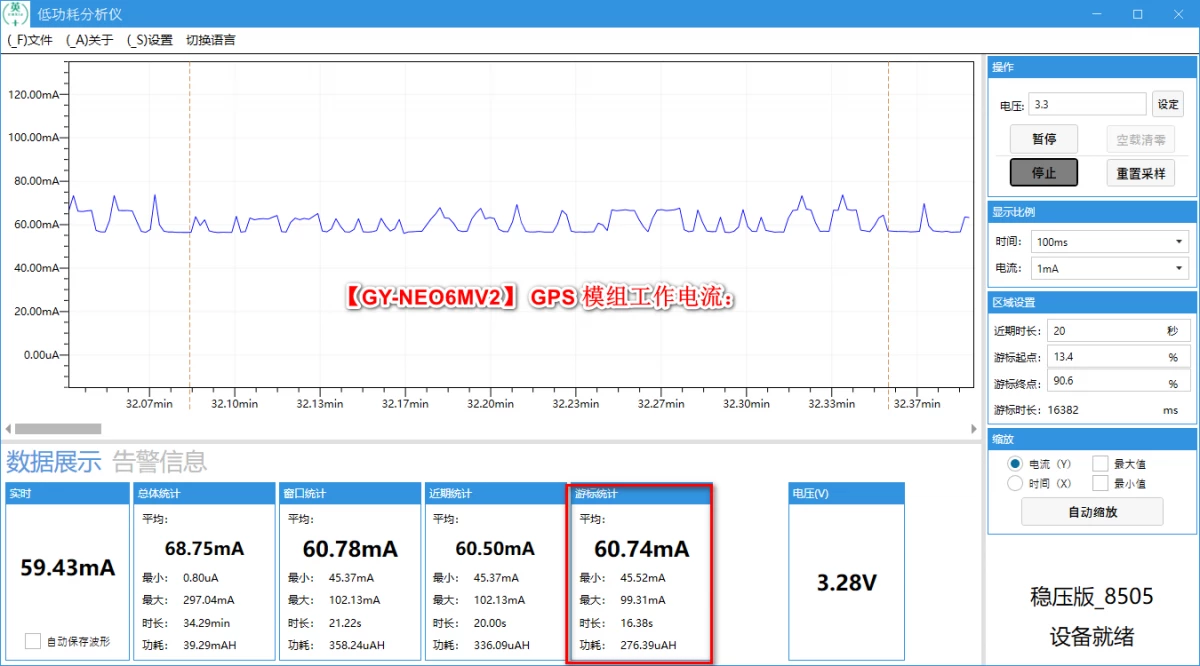This screenshot has height=666, width=1200.
Task: Click the chart scrollbar right arrow
Action: pos(975,429)
